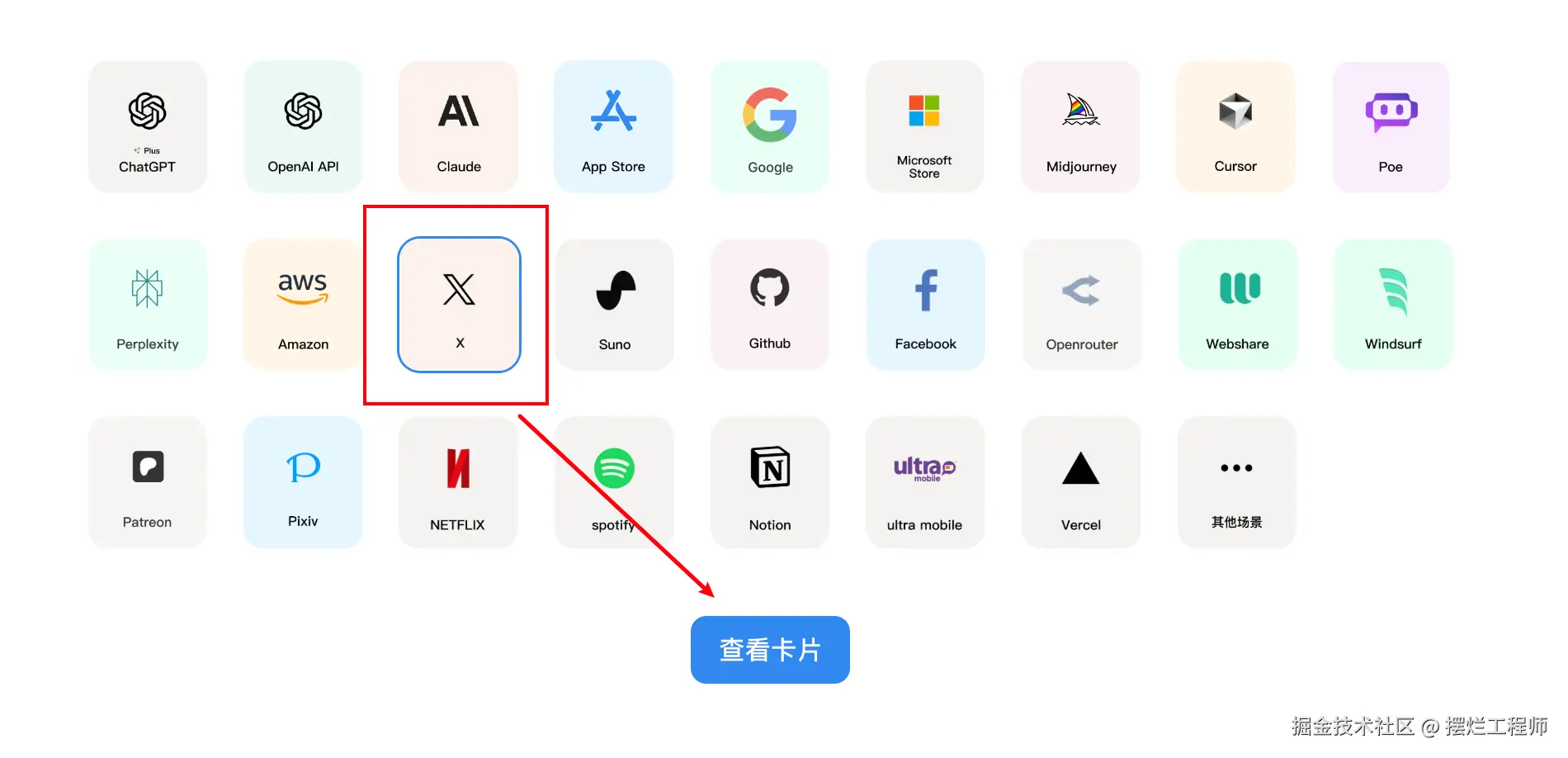
Task: Pick the Midjourney sailboat card
Action: coord(1081,126)
